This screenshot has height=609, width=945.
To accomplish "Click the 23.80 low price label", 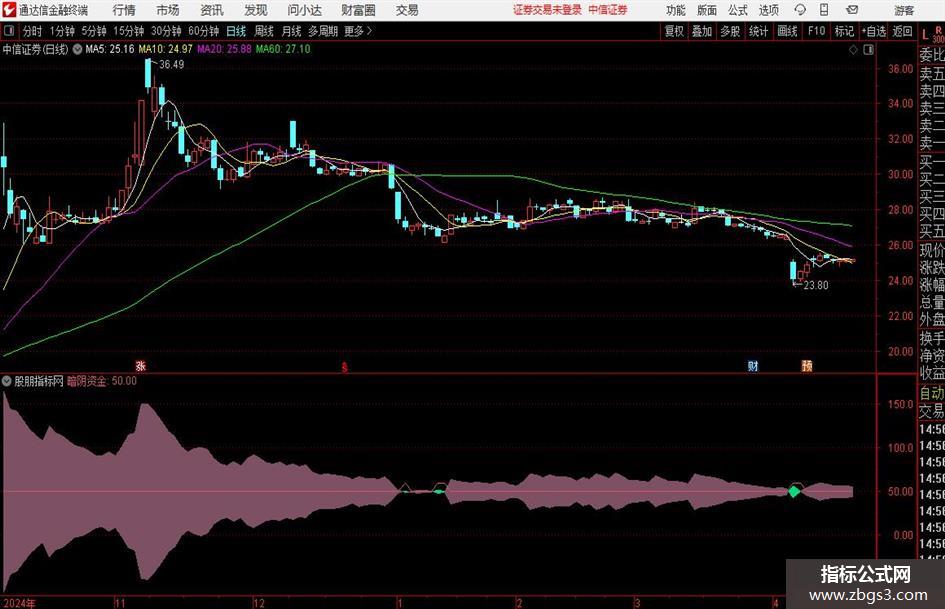I will pos(816,285).
